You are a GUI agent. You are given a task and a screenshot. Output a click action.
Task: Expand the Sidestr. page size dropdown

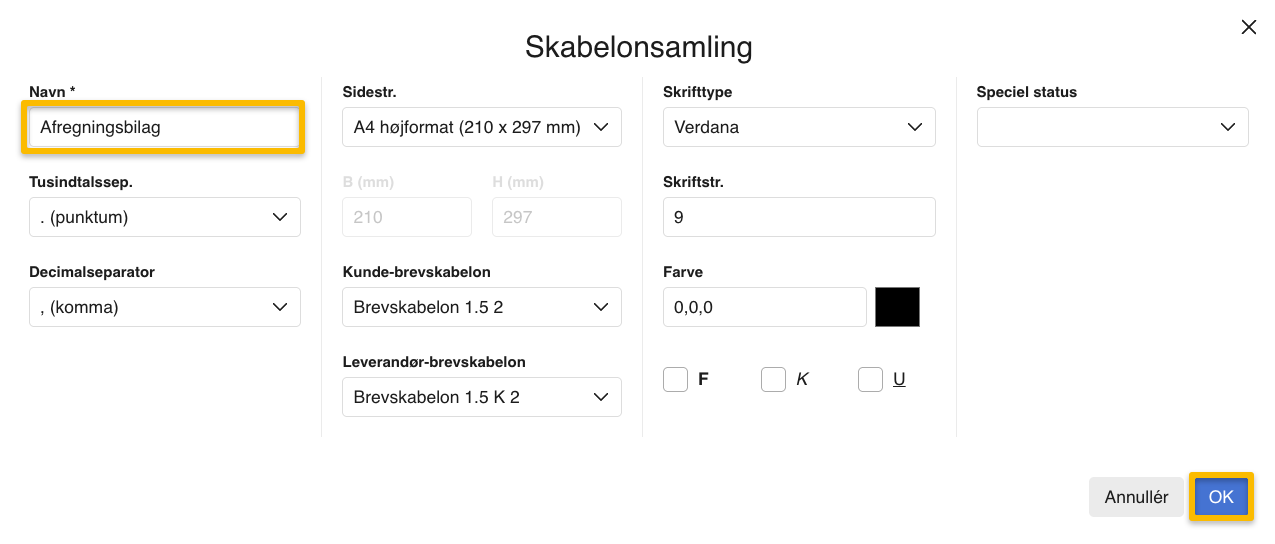click(482, 127)
